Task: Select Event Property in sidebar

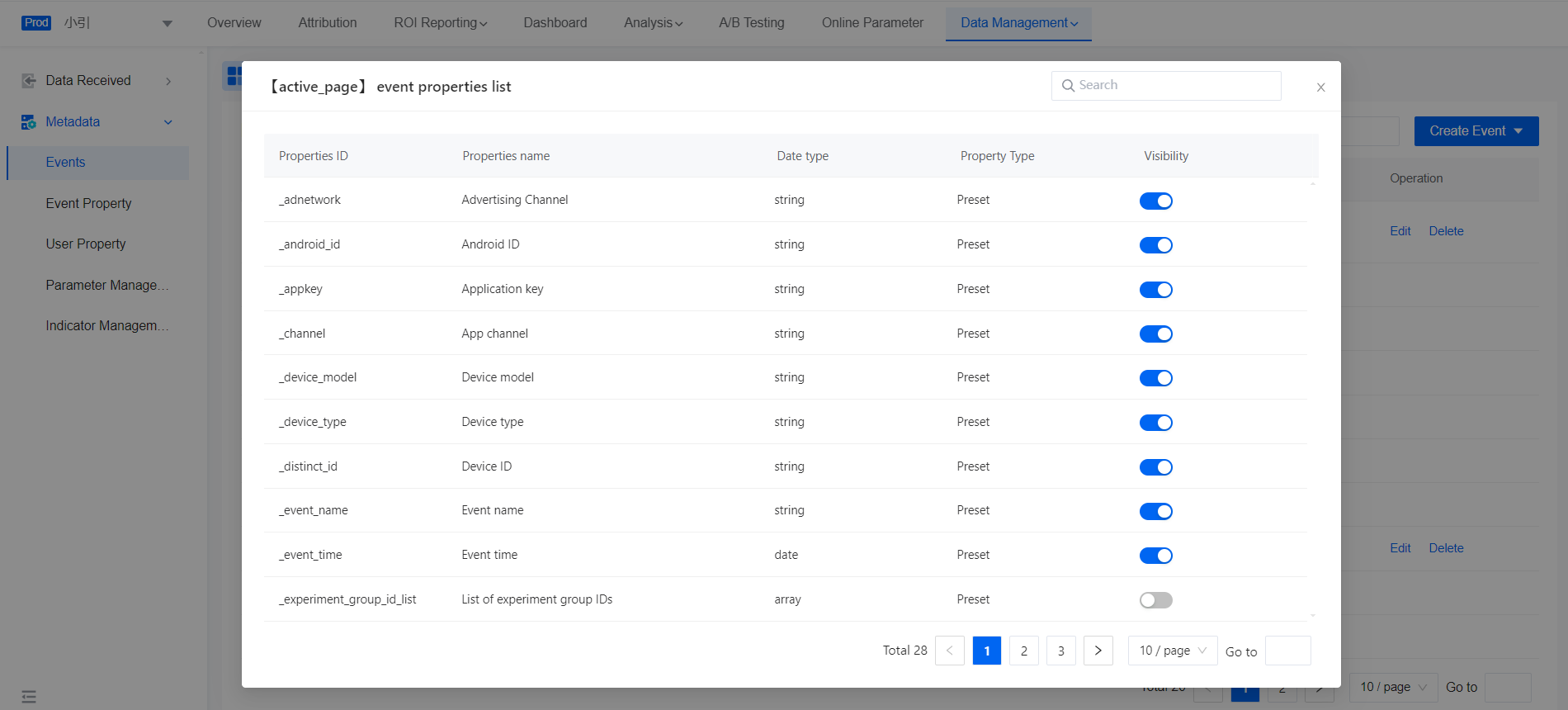Action: tap(89, 203)
